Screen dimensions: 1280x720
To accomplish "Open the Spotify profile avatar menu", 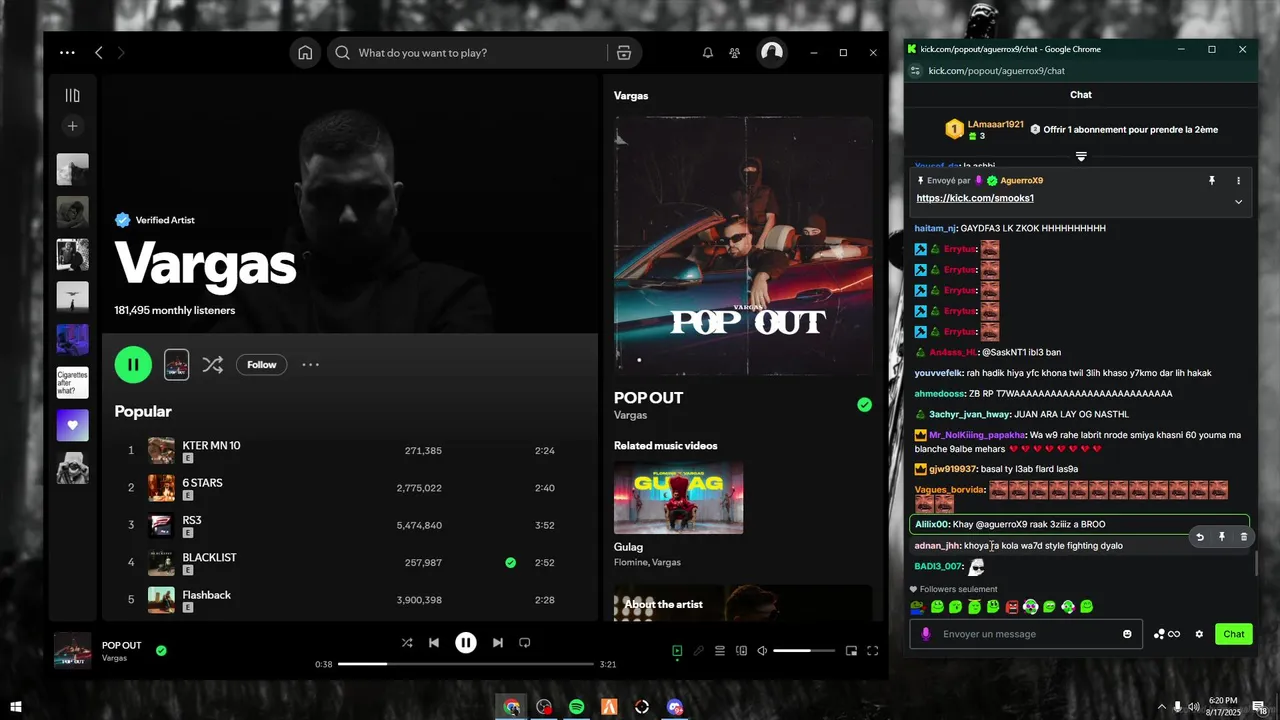I will pyautogui.click(x=772, y=53).
